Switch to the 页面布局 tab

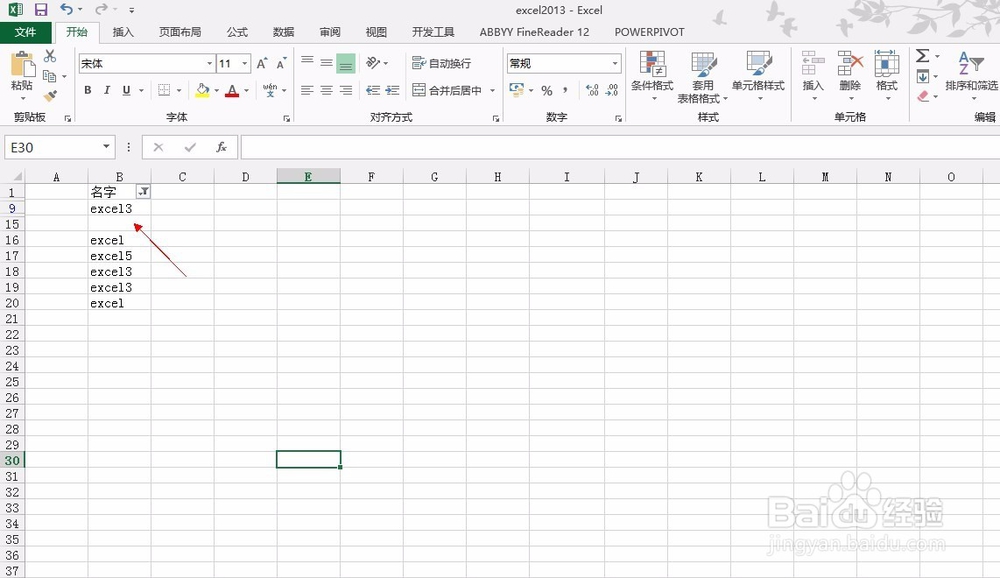[180, 32]
